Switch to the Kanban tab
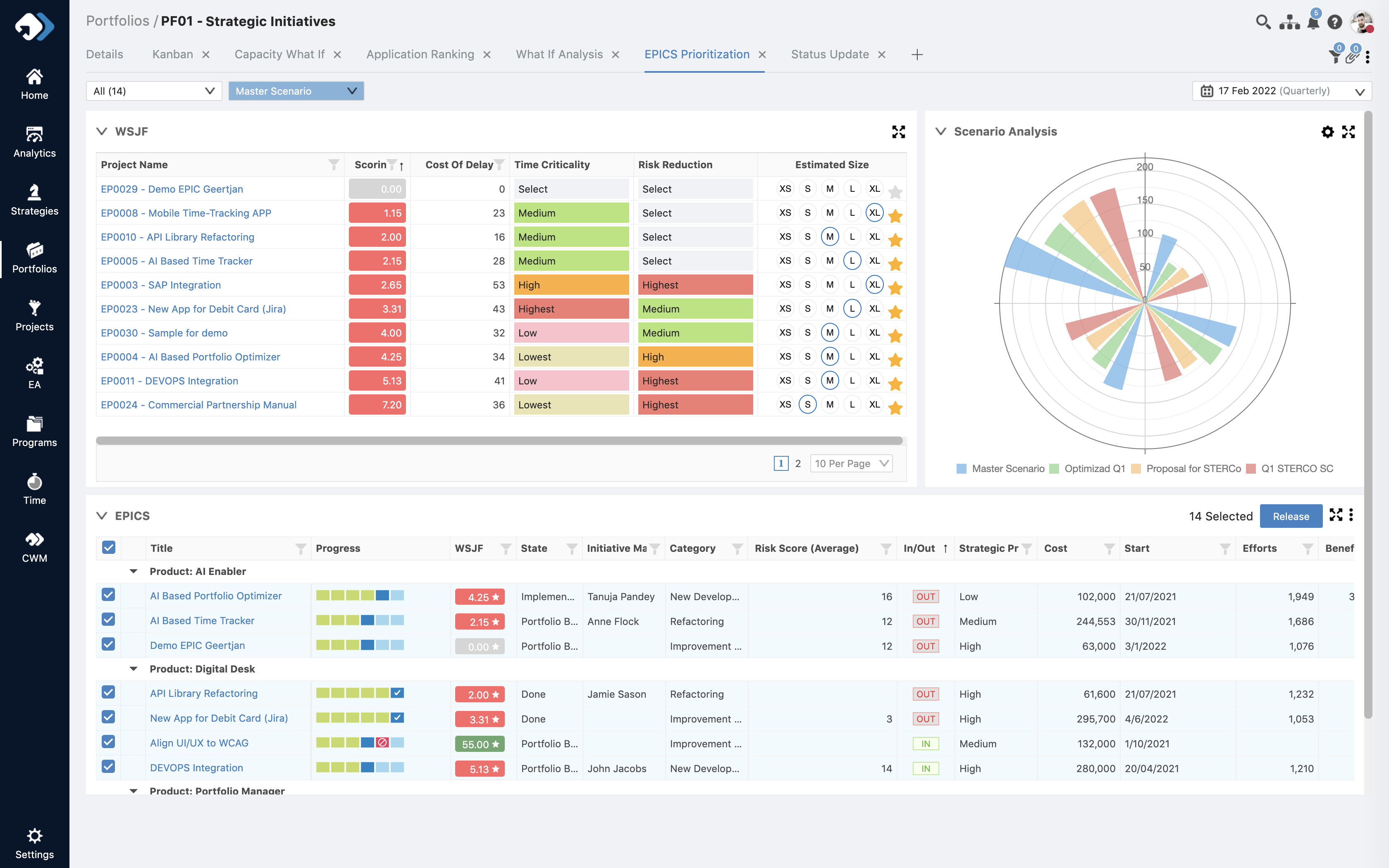1389x868 pixels. pos(173,54)
